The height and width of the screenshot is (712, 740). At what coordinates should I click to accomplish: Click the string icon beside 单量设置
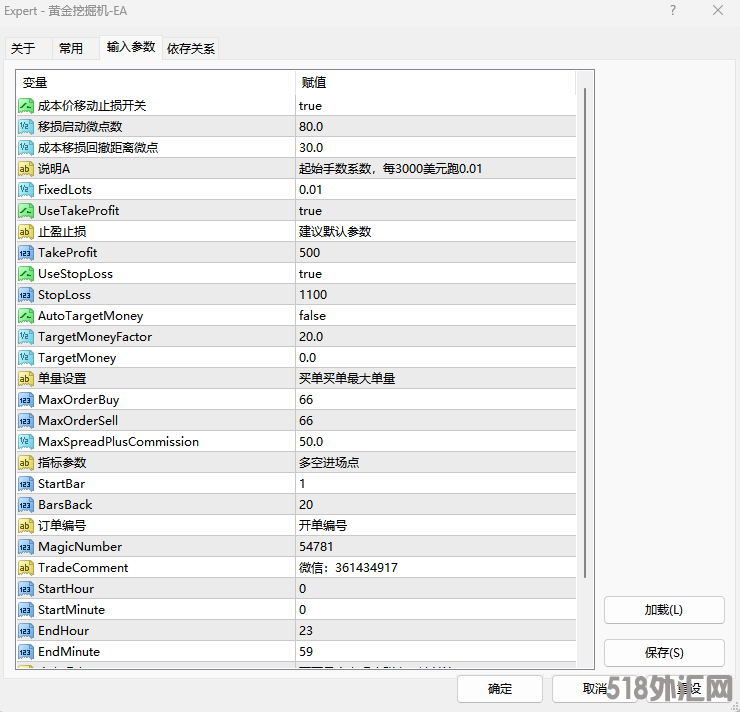click(x=25, y=378)
